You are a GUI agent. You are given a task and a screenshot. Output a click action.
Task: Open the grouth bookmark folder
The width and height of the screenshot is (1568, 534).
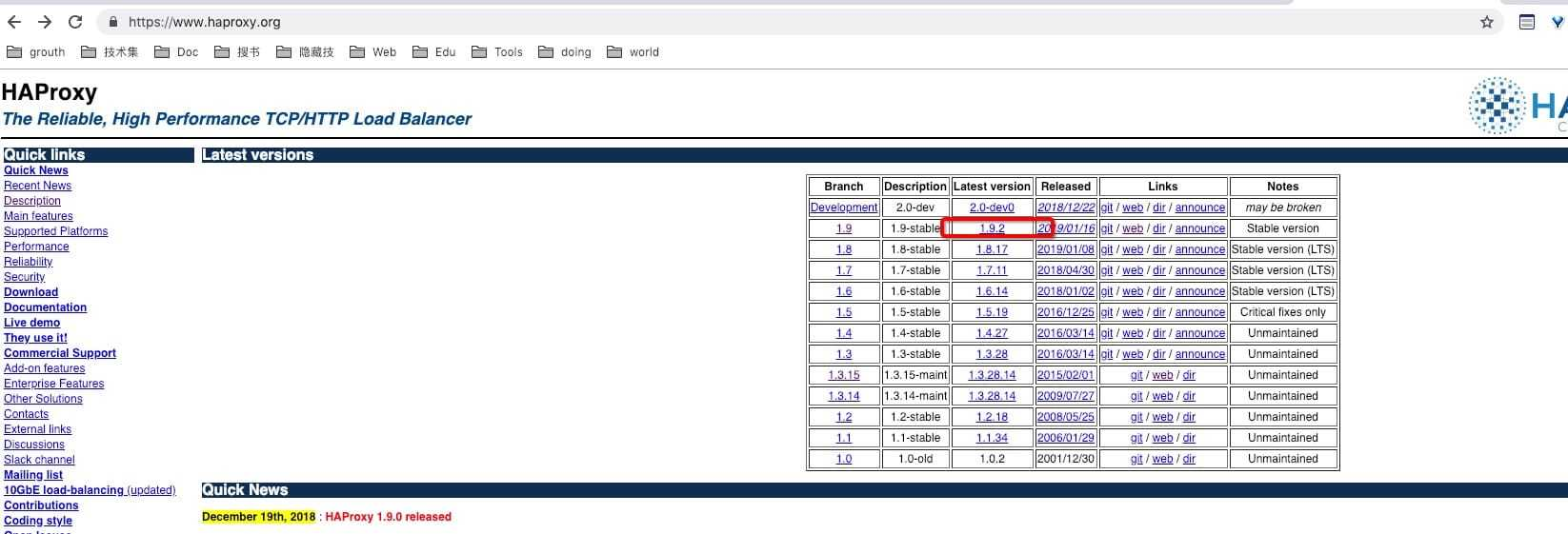point(36,52)
